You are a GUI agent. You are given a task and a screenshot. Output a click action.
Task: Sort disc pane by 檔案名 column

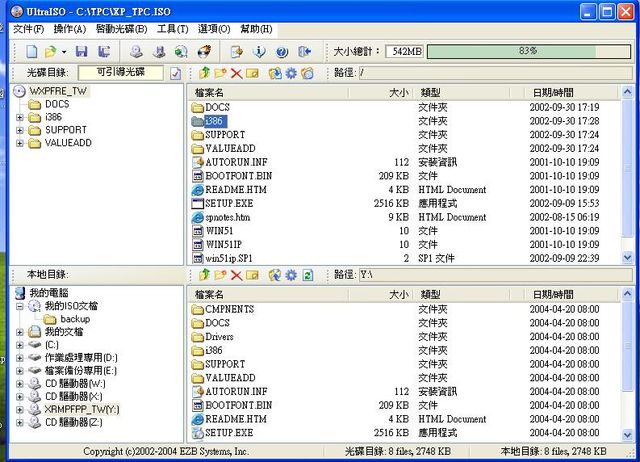coord(268,93)
